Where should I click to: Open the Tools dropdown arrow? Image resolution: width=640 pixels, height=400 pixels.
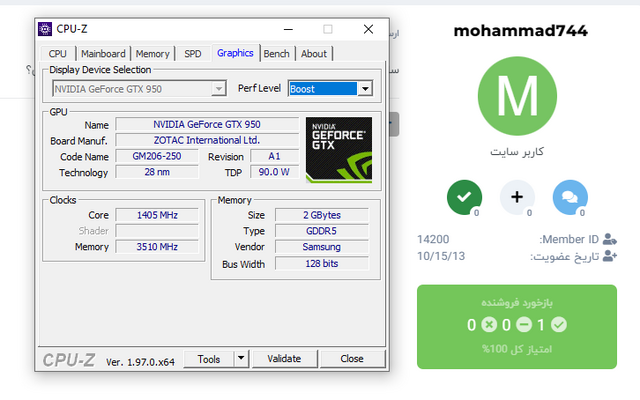pos(240,358)
